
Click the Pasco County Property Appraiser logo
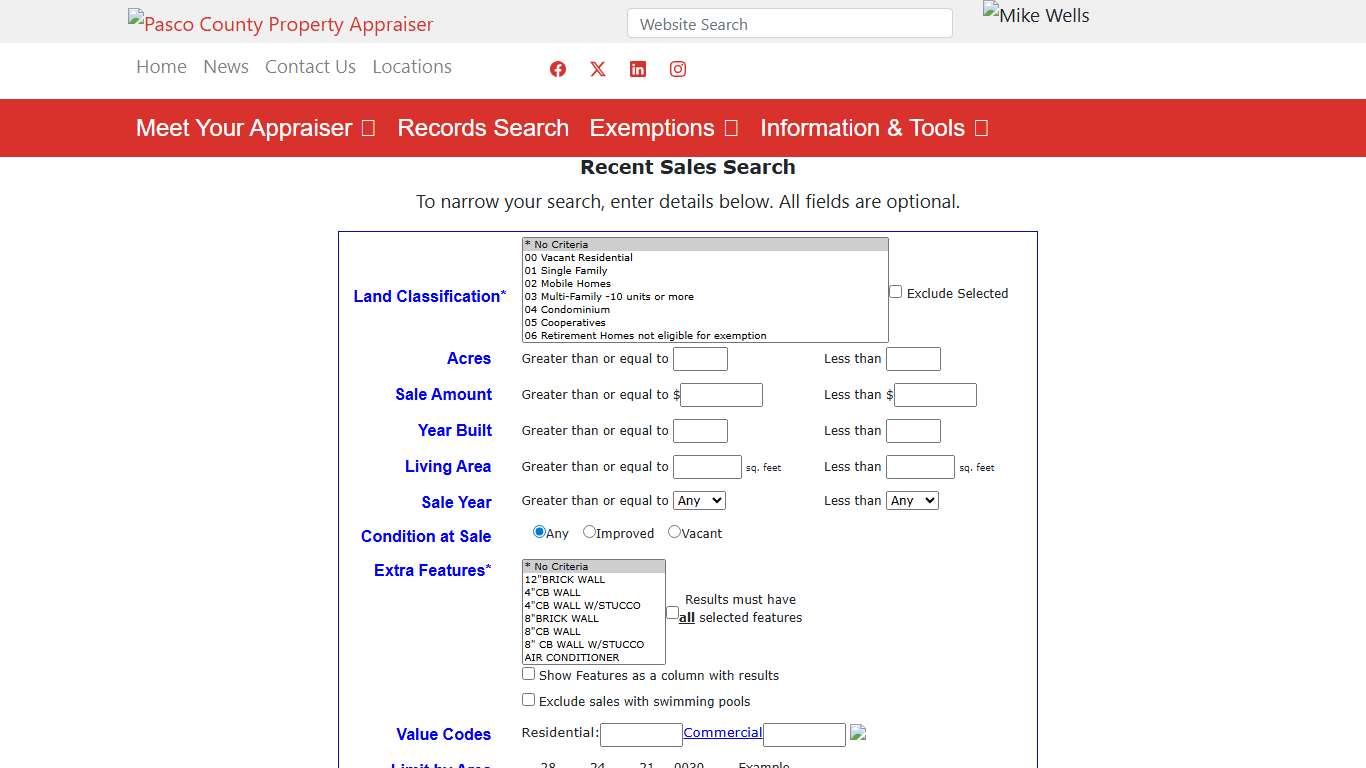coord(280,23)
